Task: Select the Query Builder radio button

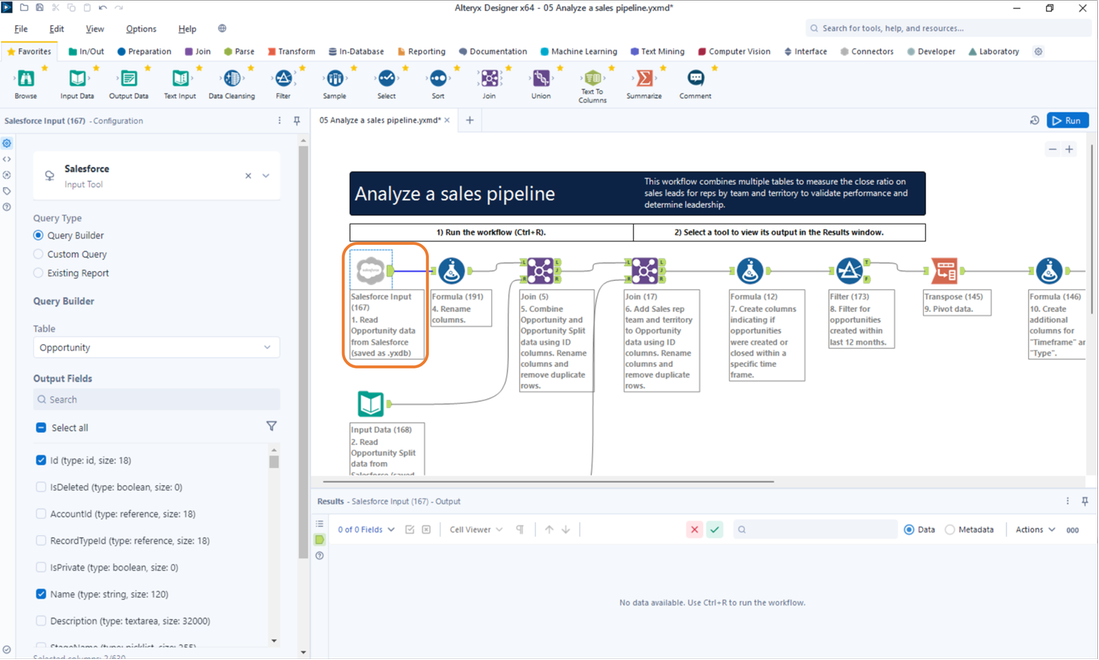Action: [39, 235]
